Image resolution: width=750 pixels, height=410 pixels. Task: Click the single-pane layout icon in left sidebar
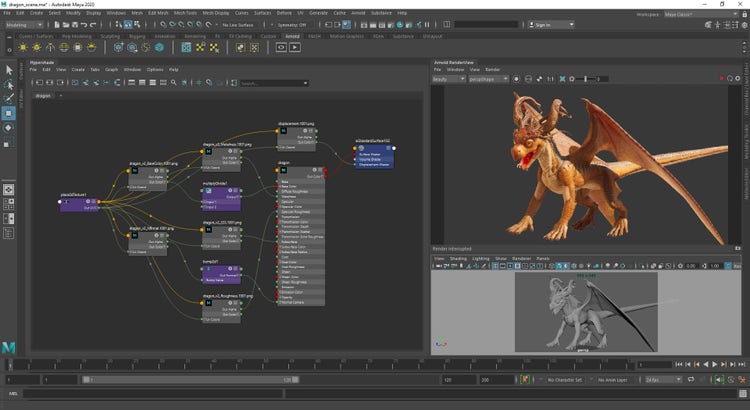click(9, 188)
